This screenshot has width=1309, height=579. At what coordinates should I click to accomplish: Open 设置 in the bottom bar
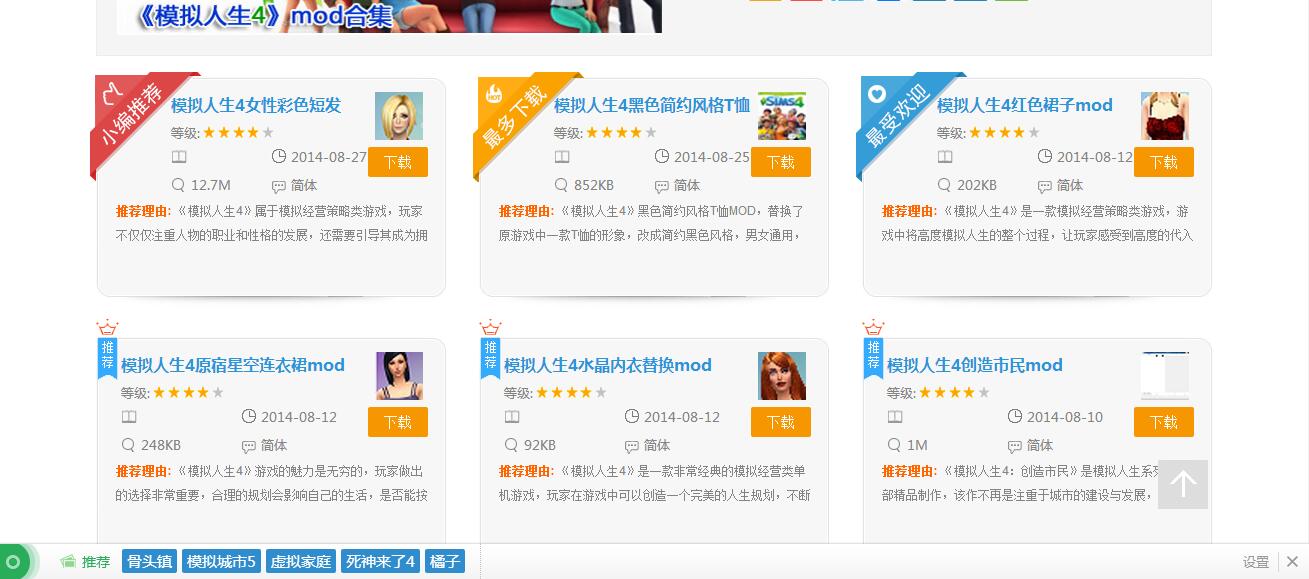tap(1256, 562)
